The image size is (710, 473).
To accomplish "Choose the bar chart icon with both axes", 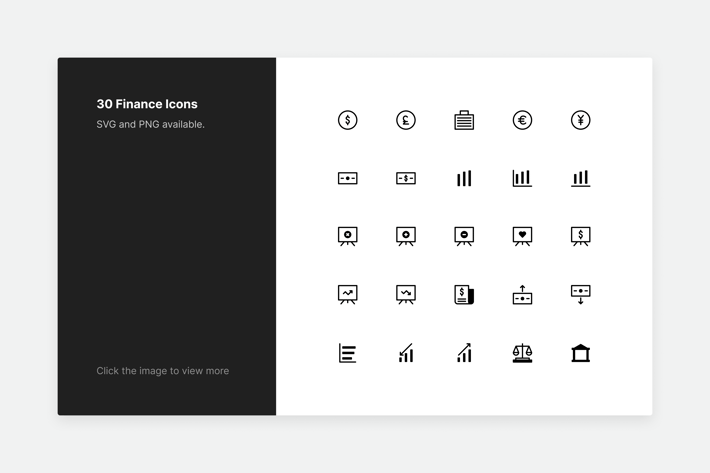I will pyautogui.click(x=522, y=178).
